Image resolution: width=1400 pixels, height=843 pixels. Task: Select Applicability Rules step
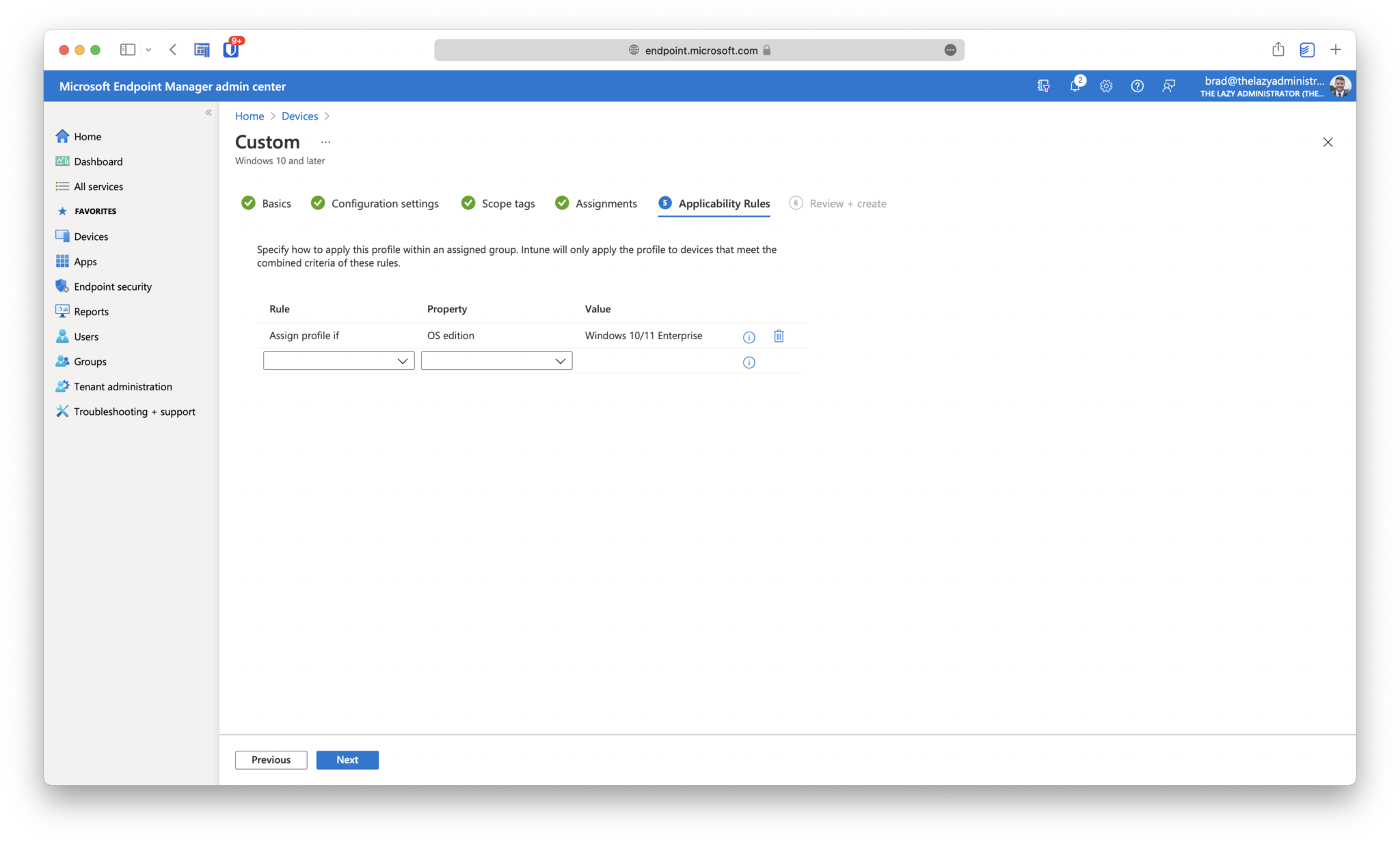coord(714,203)
